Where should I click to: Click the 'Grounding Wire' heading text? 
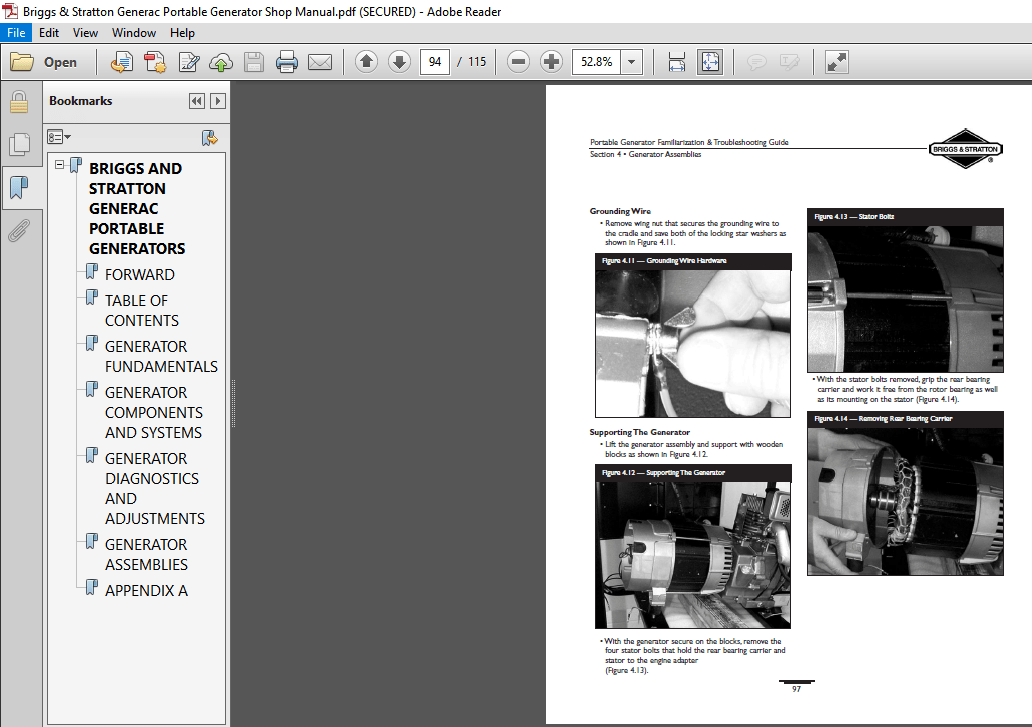[x=620, y=211]
